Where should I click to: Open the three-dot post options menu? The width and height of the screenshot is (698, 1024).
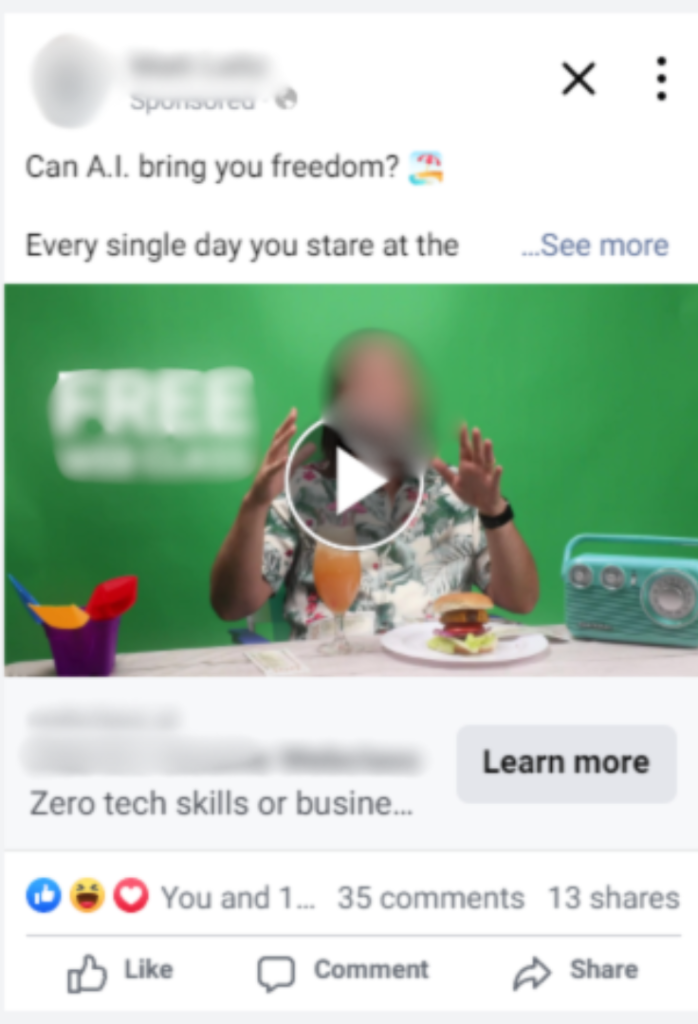click(661, 79)
